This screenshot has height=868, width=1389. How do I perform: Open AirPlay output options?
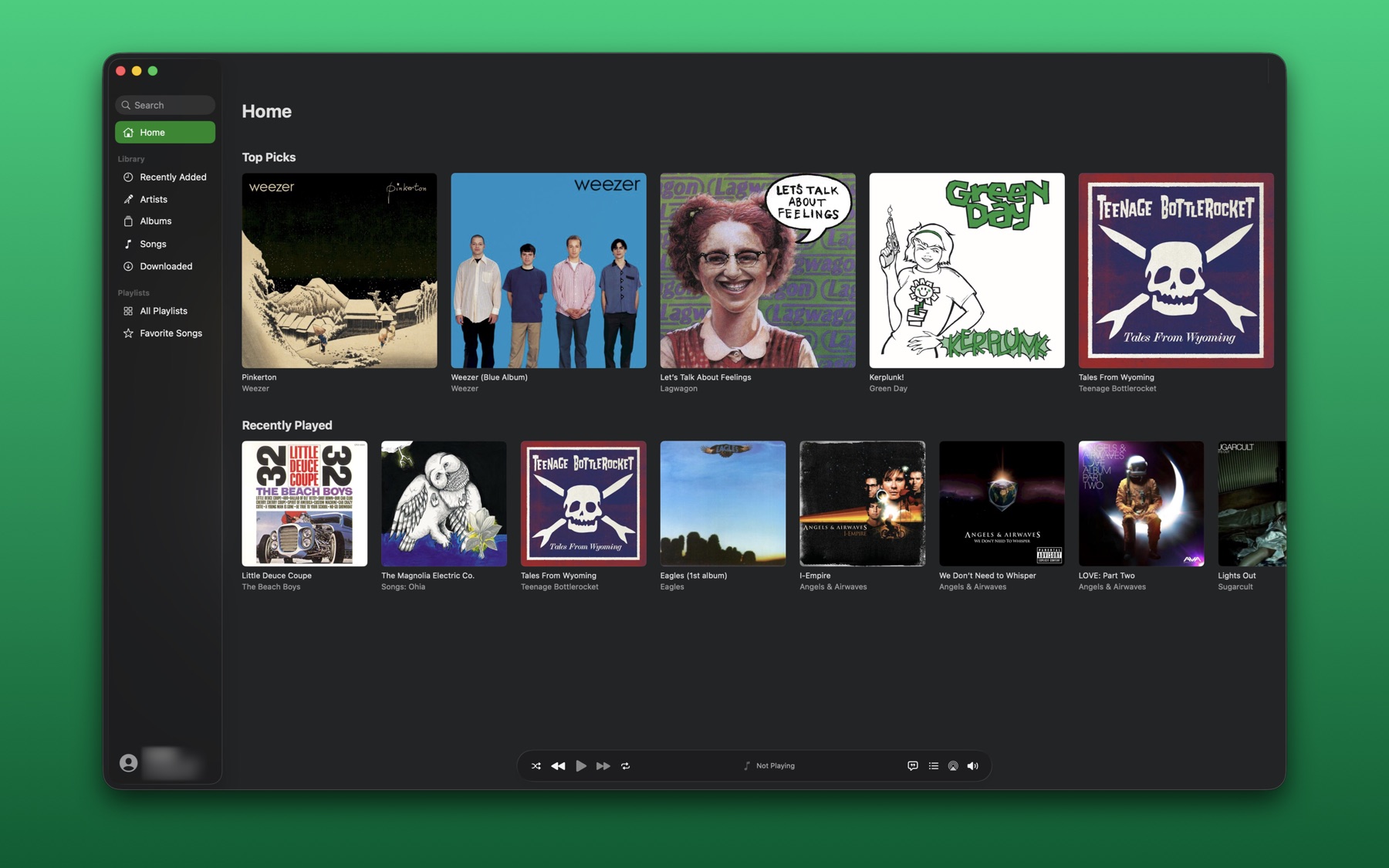pos(953,766)
